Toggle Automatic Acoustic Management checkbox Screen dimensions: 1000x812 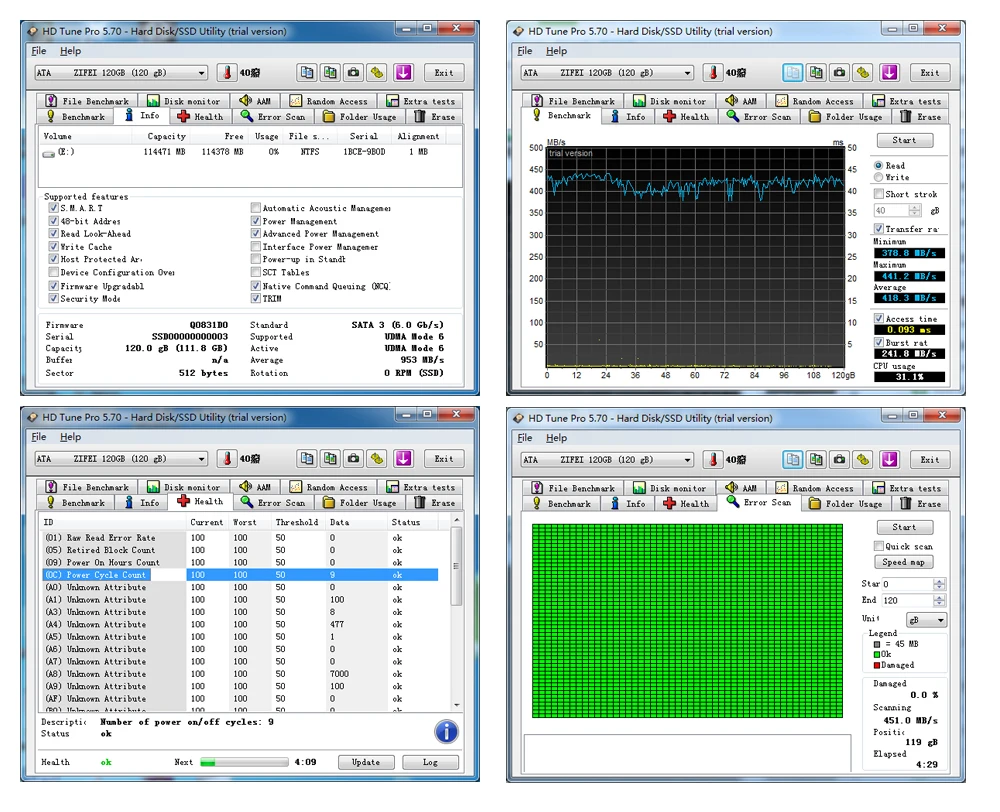tap(256, 208)
